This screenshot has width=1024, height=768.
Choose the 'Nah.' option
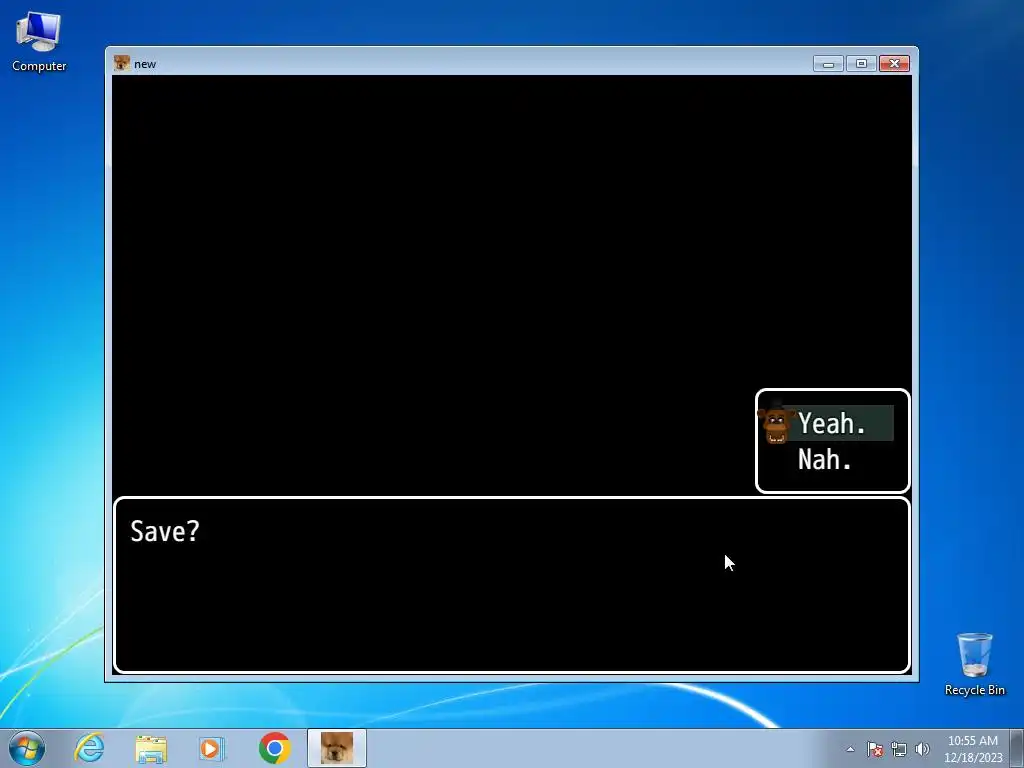click(x=825, y=460)
